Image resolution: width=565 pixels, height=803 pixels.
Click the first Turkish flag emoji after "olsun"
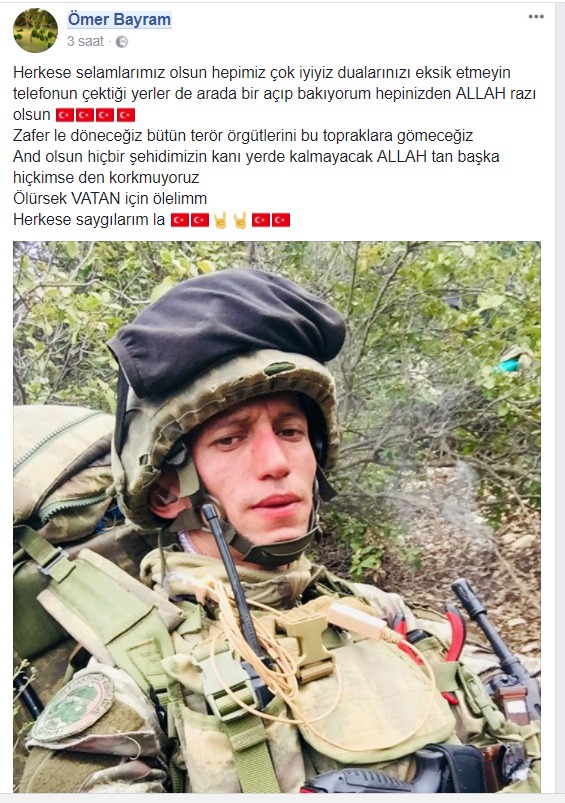point(65,115)
